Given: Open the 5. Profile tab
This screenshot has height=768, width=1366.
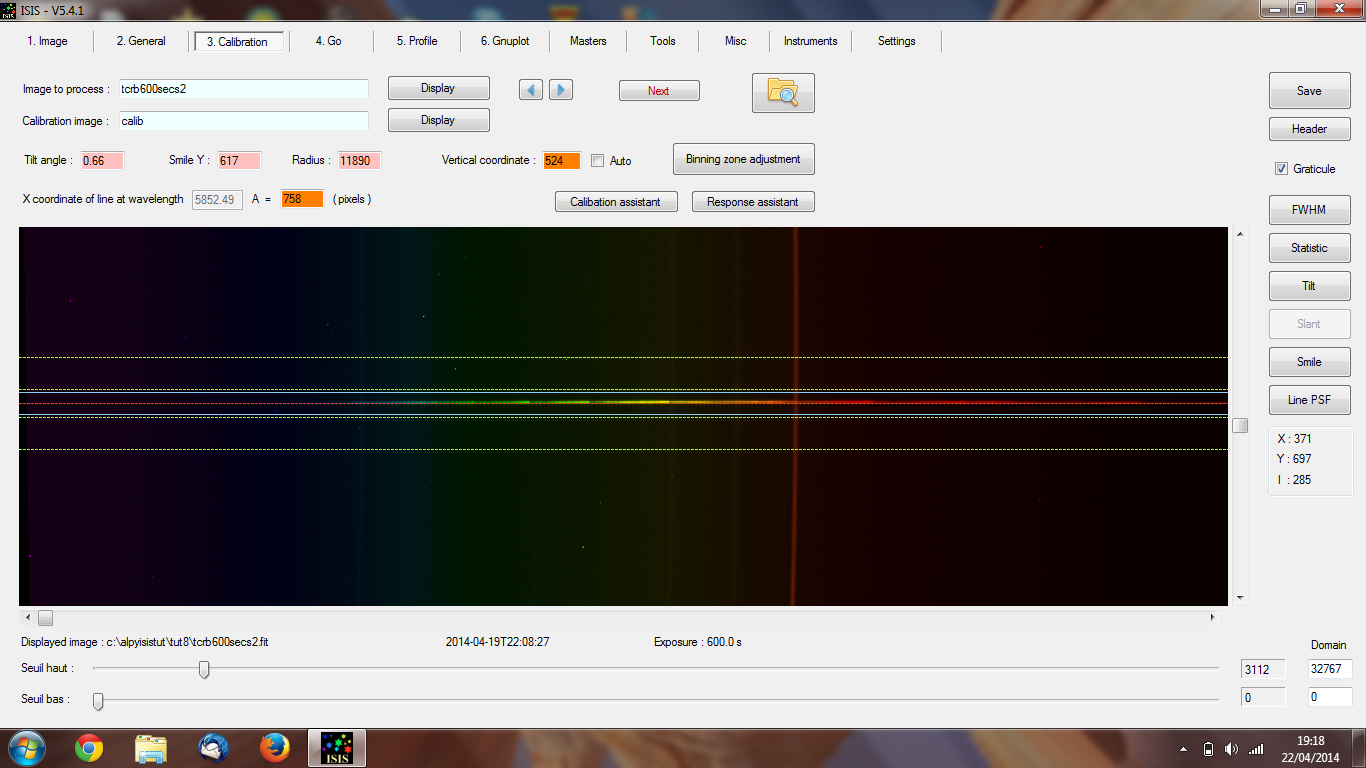Looking at the screenshot, I should coord(417,41).
